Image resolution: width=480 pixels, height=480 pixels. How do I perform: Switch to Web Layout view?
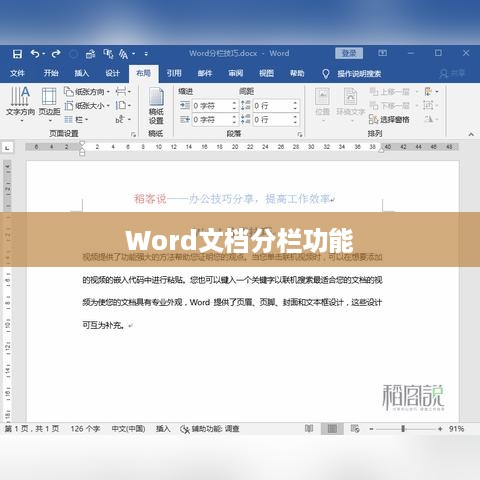pos(355,429)
